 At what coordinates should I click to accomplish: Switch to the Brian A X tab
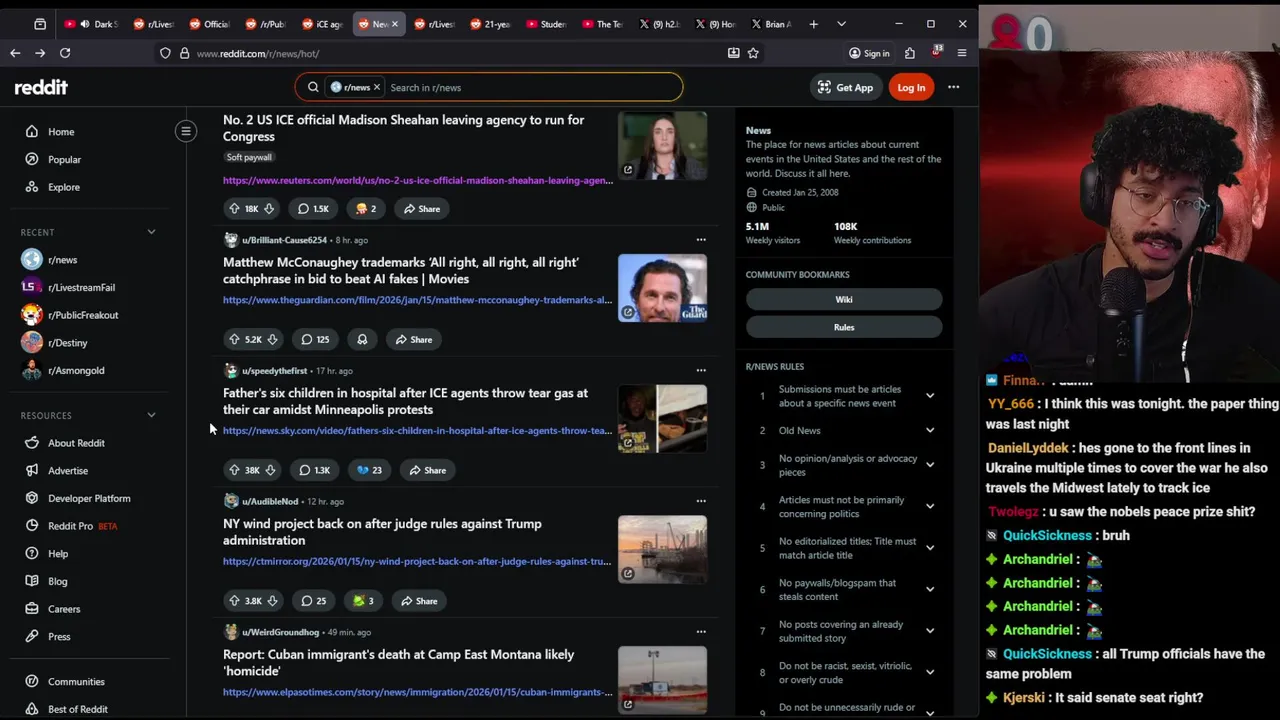point(769,24)
